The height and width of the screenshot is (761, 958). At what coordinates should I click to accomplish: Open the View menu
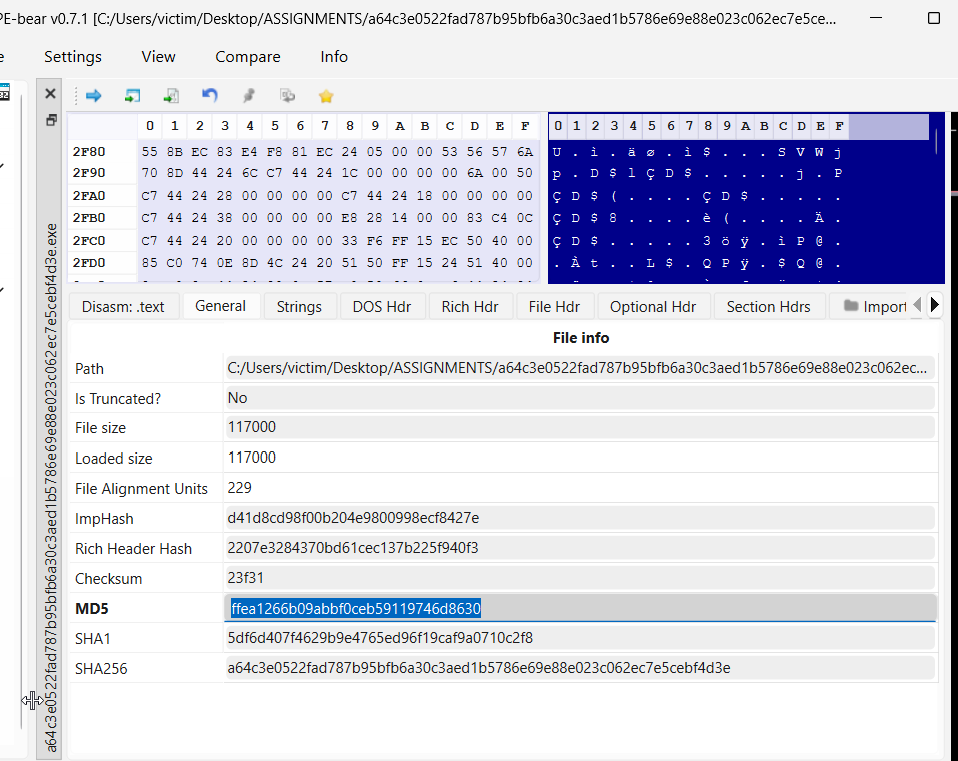coord(158,57)
